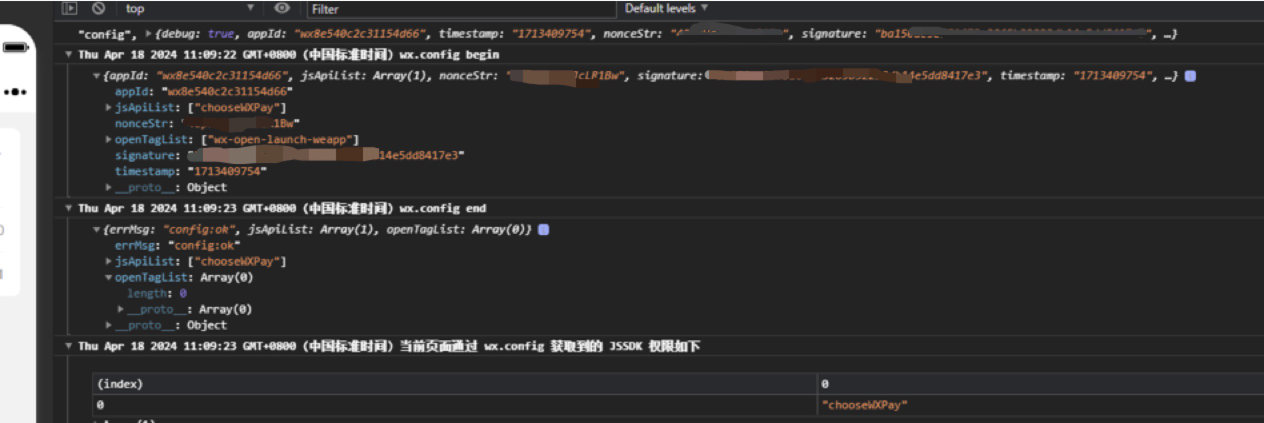Click the "wx.config begin" log message text
Viewport: 1264px width, 423px height.
click(449, 54)
